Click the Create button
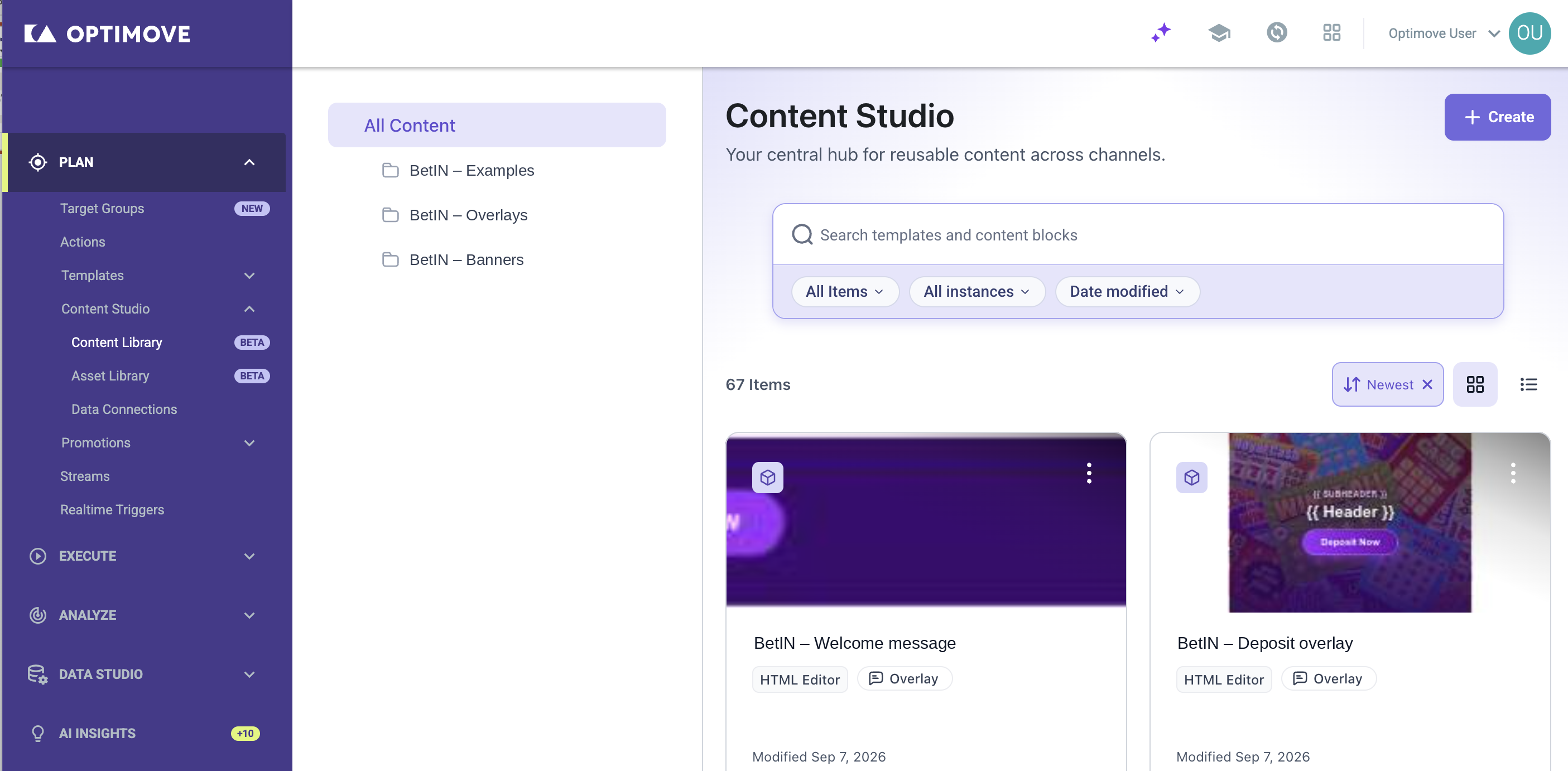The height and width of the screenshot is (771, 1568). pyautogui.click(x=1497, y=117)
